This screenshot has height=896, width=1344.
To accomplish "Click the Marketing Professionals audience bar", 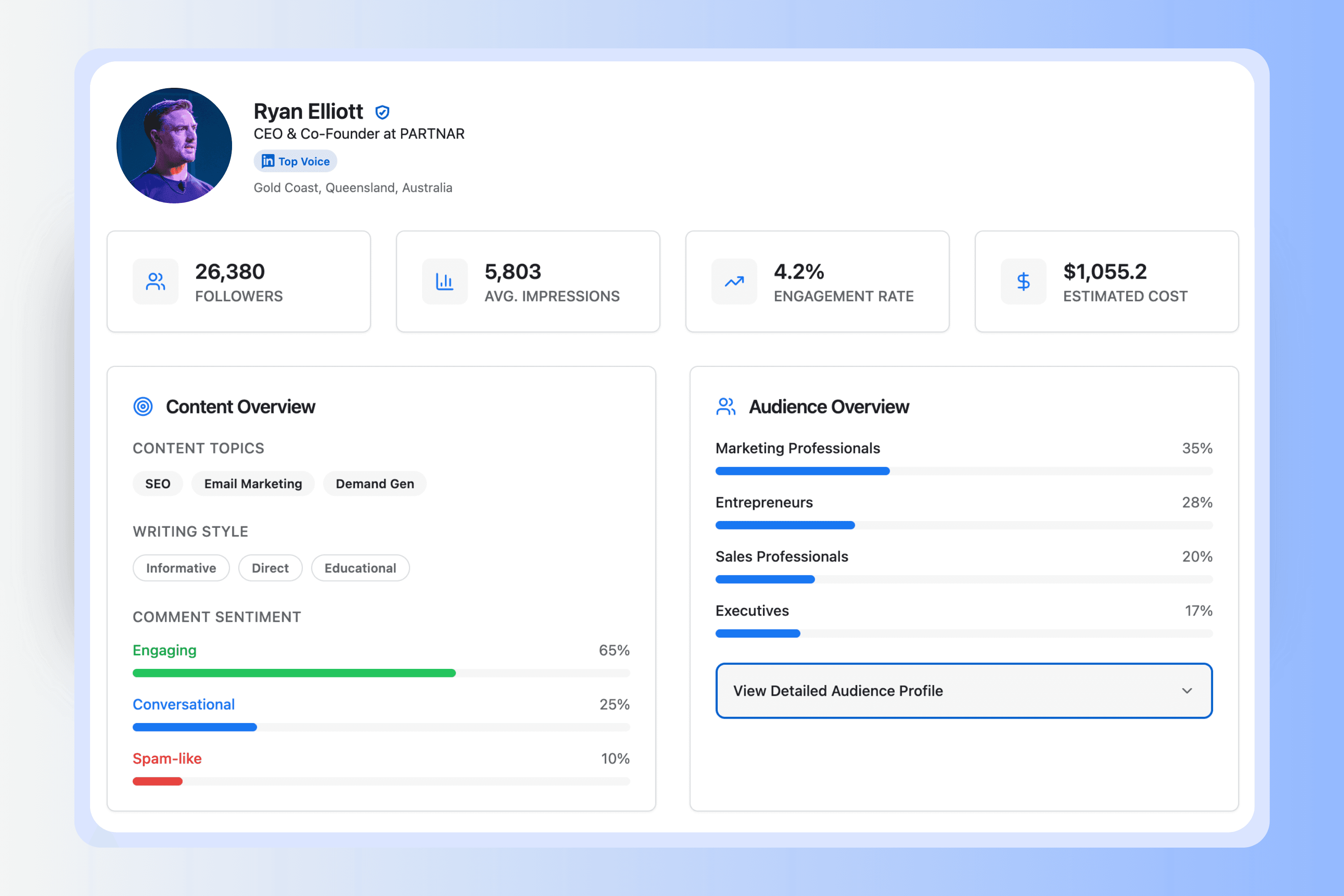I will (802, 471).
